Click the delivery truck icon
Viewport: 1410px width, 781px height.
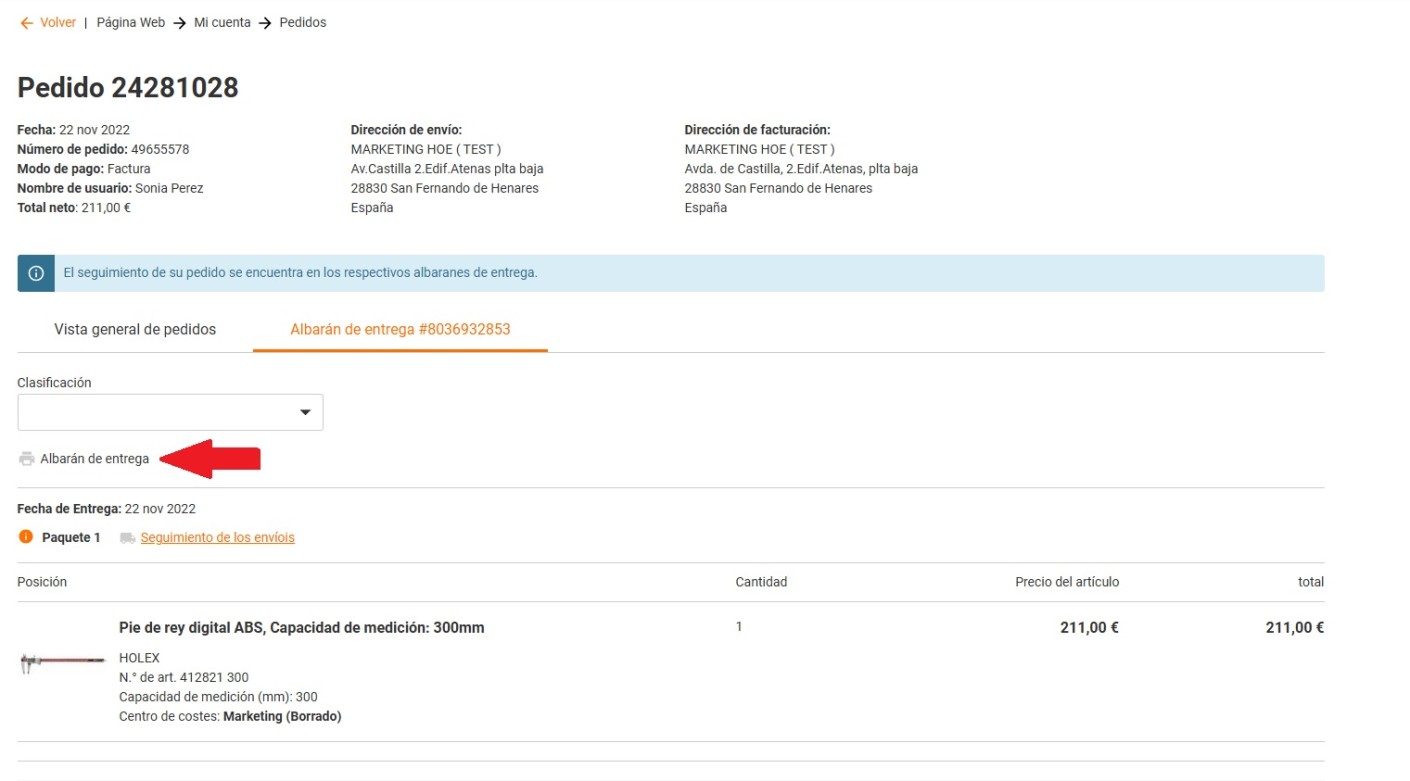(127, 538)
